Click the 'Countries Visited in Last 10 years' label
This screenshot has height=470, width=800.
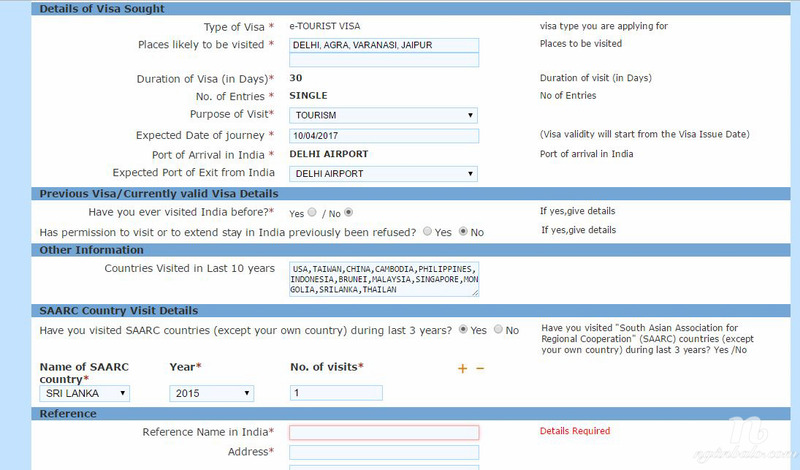pos(189,268)
